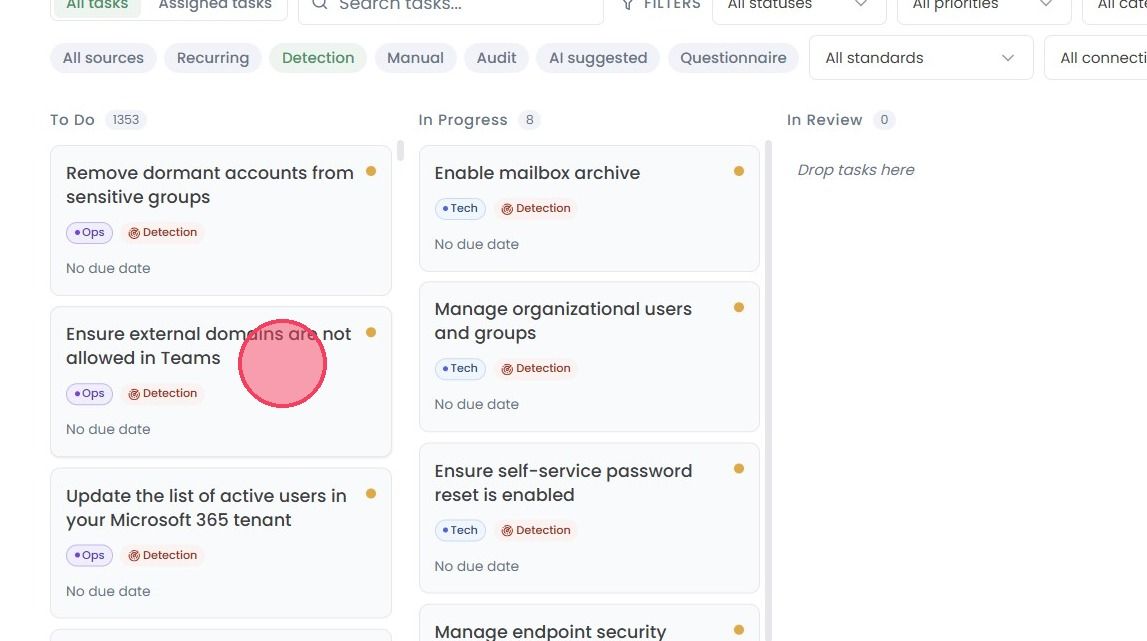Open the All connections dropdown
This screenshot has width=1147, height=641.
[x=1096, y=58]
